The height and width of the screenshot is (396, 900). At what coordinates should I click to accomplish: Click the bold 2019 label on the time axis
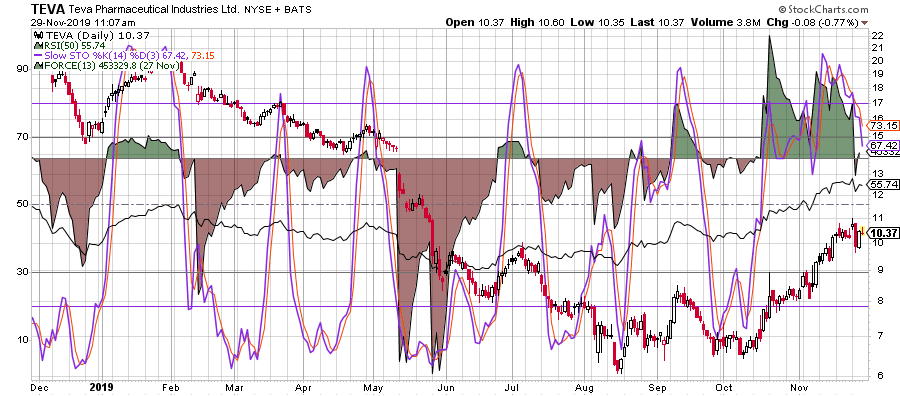(103, 387)
